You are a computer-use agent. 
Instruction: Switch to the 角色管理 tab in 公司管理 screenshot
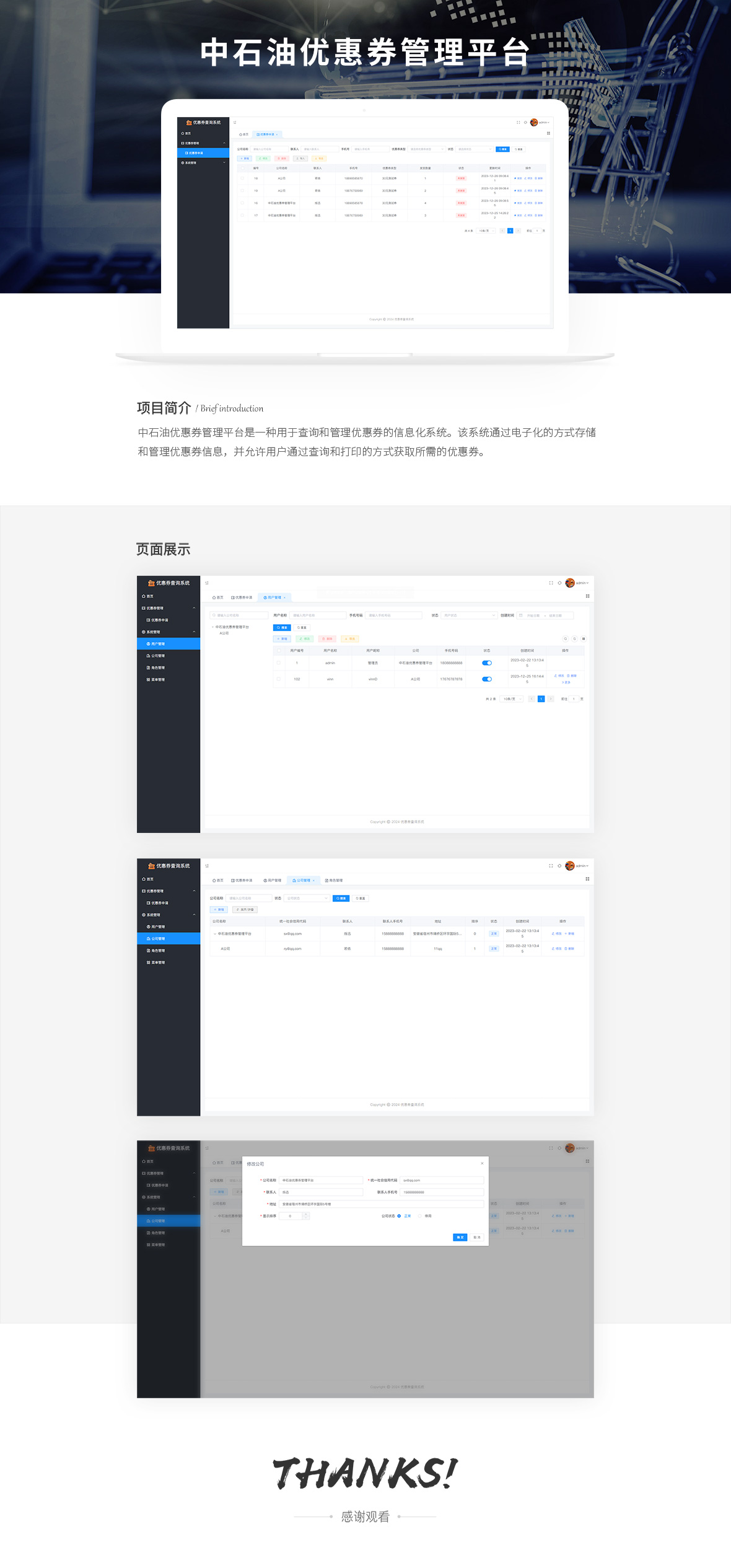tap(334, 880)
